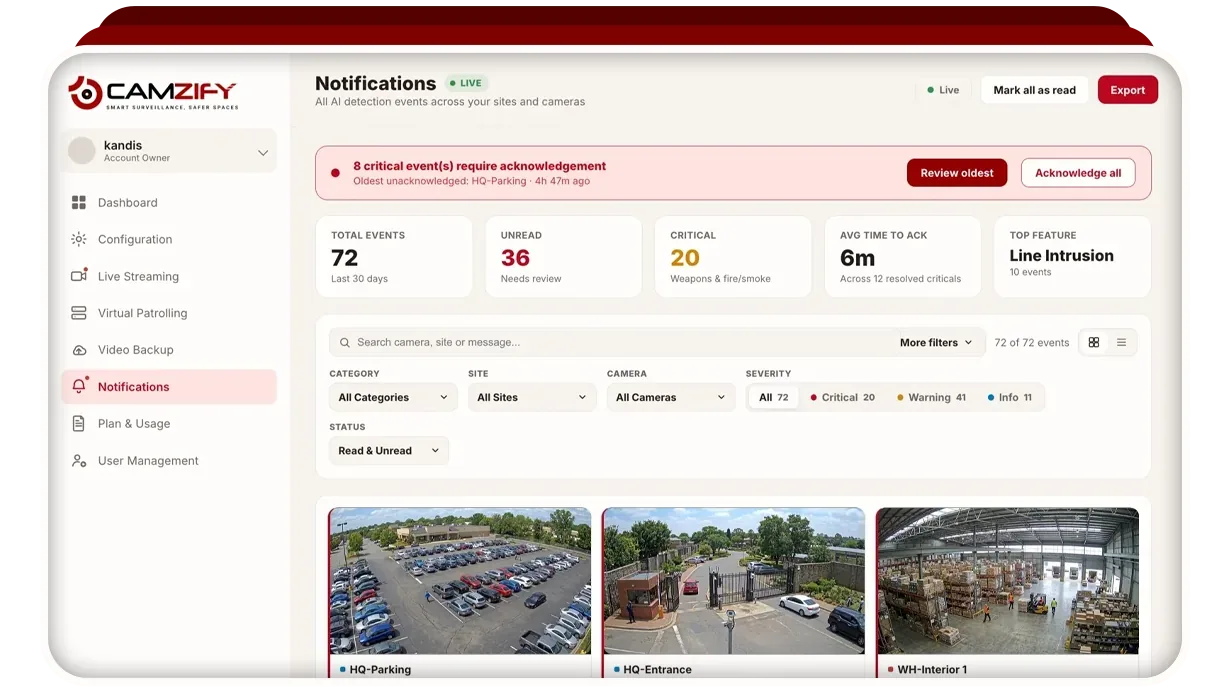This screenshot has height=692, width=1229.
Task: Open User Management page
Action: point(169,461)
